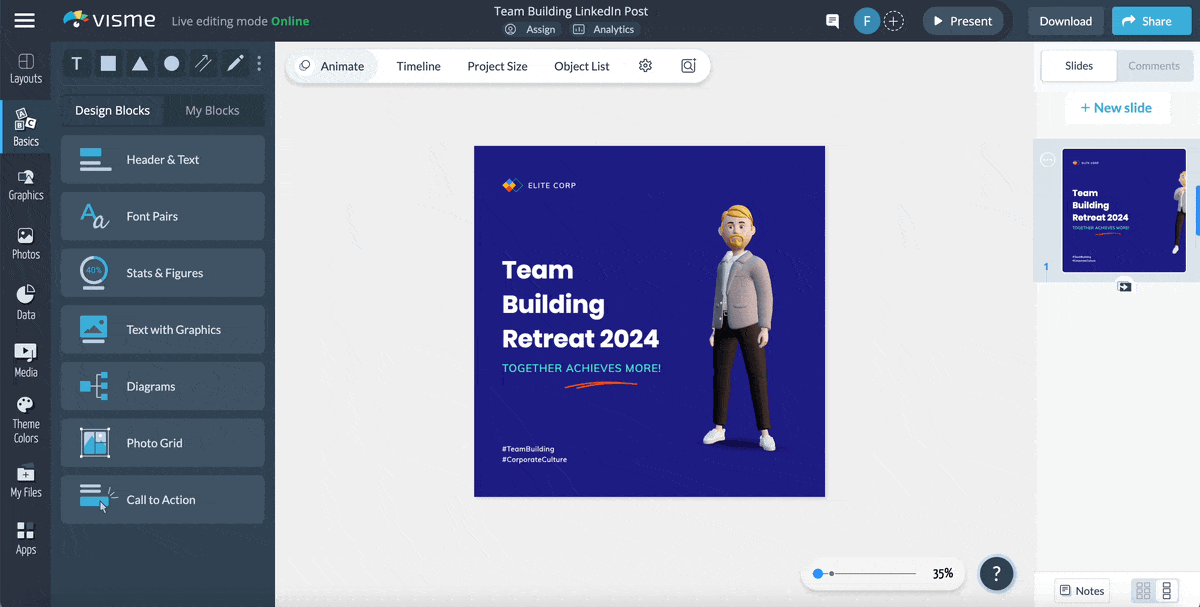1200x607 pixels.
Task: Open the main hamburger menu
Action: pyautogui.click(x=25, y=20)
